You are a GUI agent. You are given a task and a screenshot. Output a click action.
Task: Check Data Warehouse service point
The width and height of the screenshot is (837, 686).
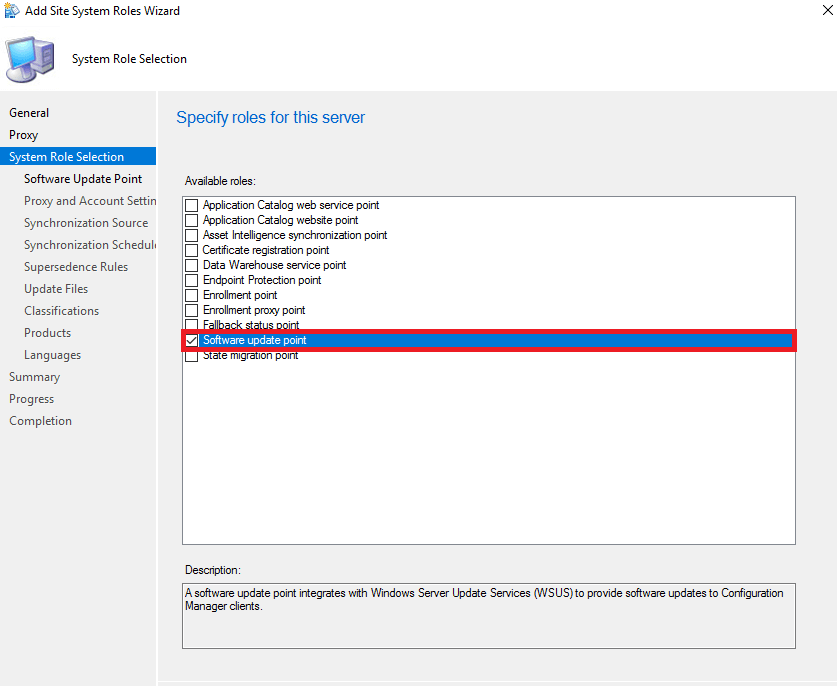tap(190, 264)
